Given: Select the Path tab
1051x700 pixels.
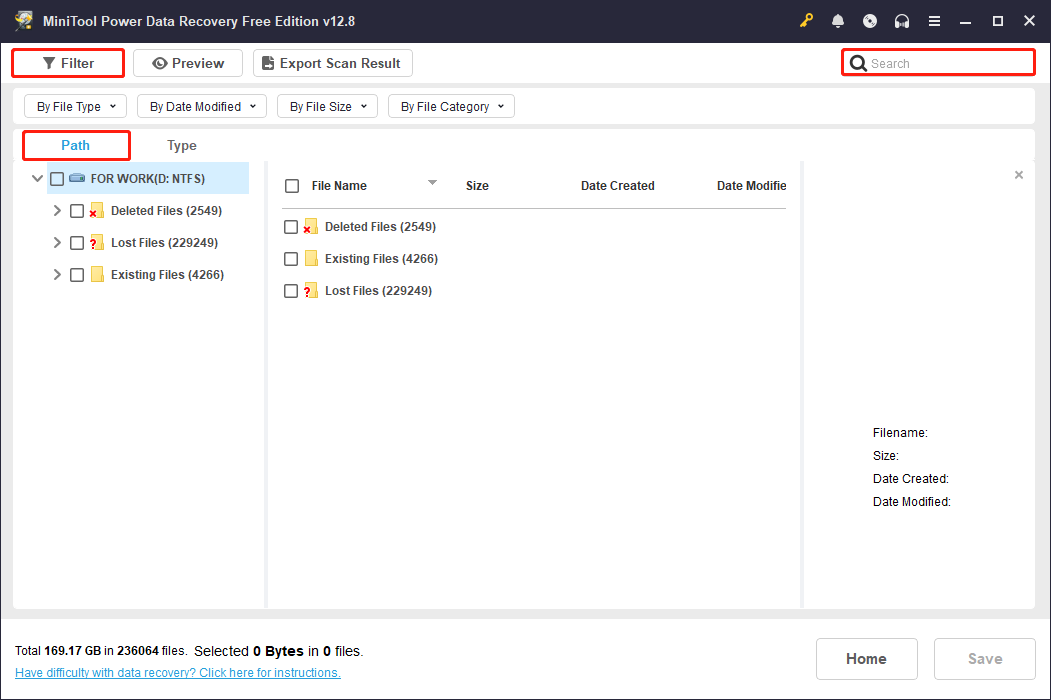Looking at the screenshot, I should [75, 145].
